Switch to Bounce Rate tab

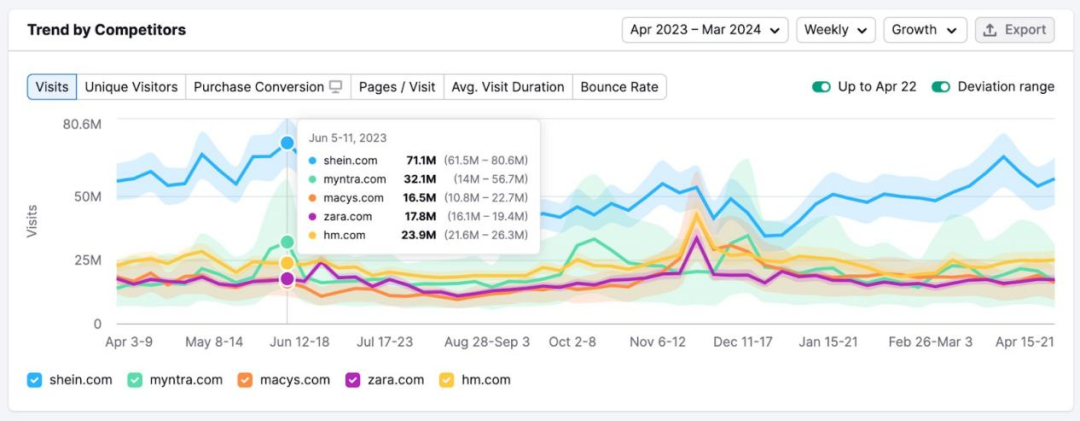pyautogui.click(x=619, y=87)
